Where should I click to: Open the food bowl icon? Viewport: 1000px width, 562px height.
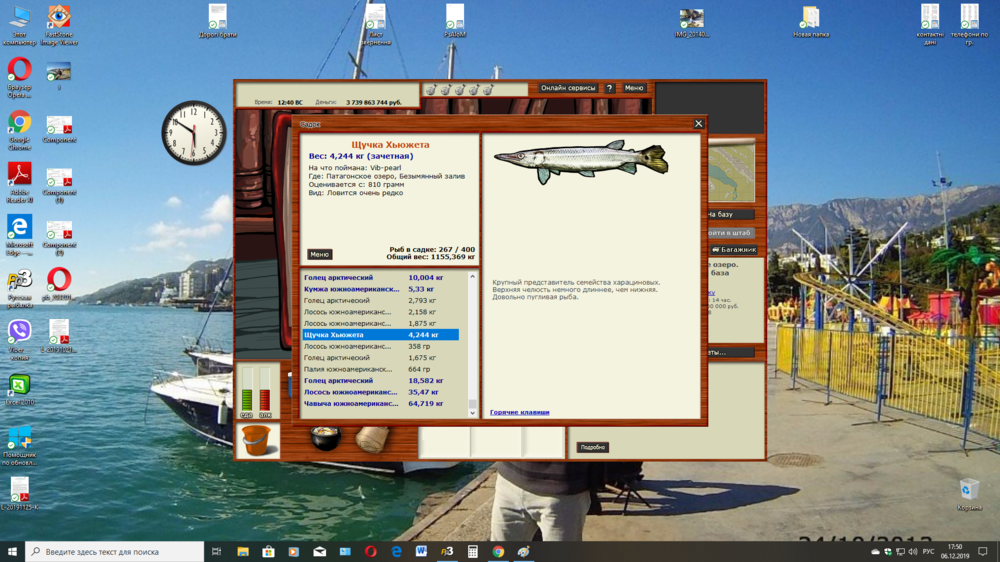click(325, 438)
